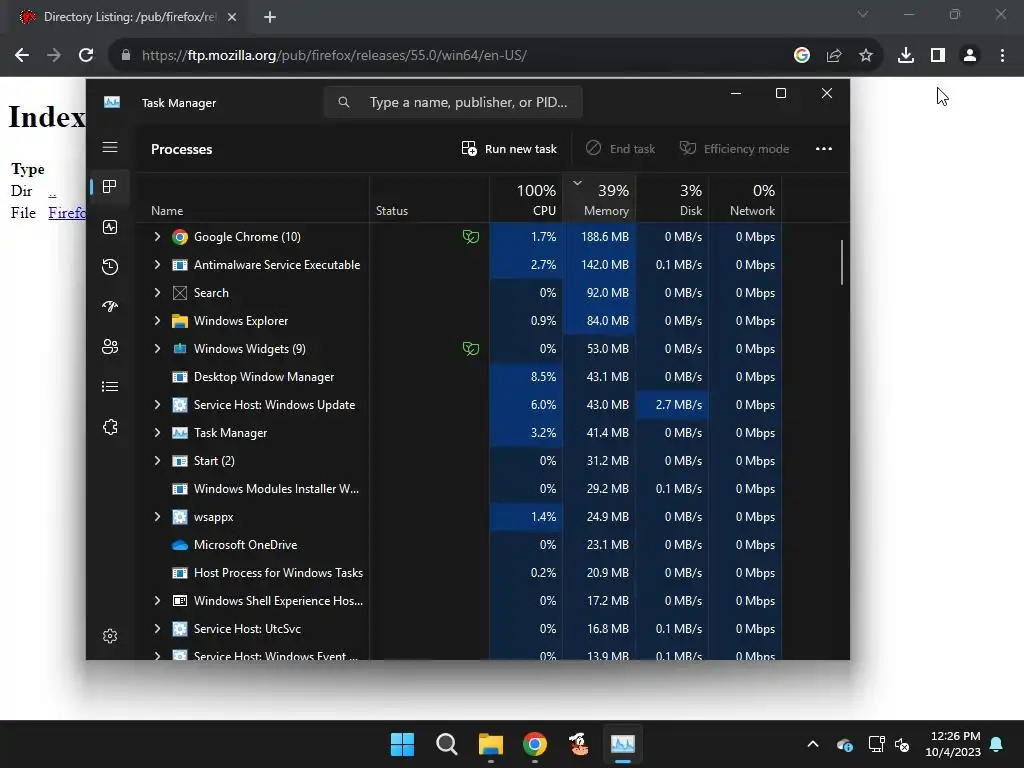This screenshot has height=768, width=1024.
Task: Click End task button
Action: tap(620, 149)
